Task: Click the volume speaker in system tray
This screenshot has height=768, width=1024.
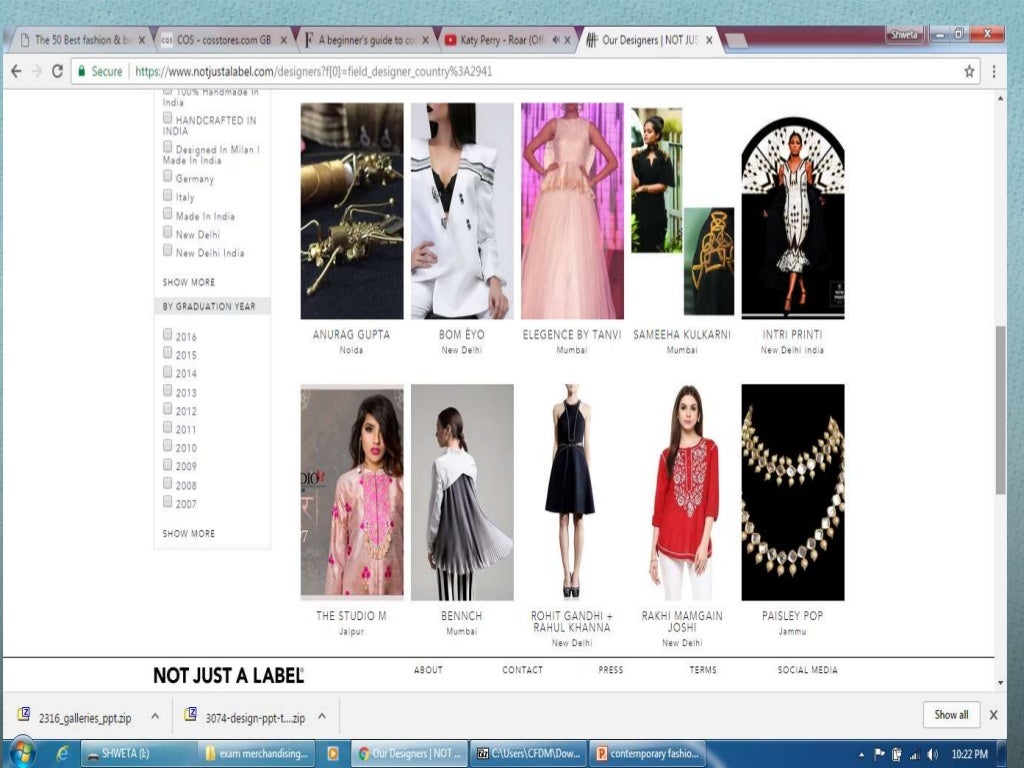Action: pos(932,754)
